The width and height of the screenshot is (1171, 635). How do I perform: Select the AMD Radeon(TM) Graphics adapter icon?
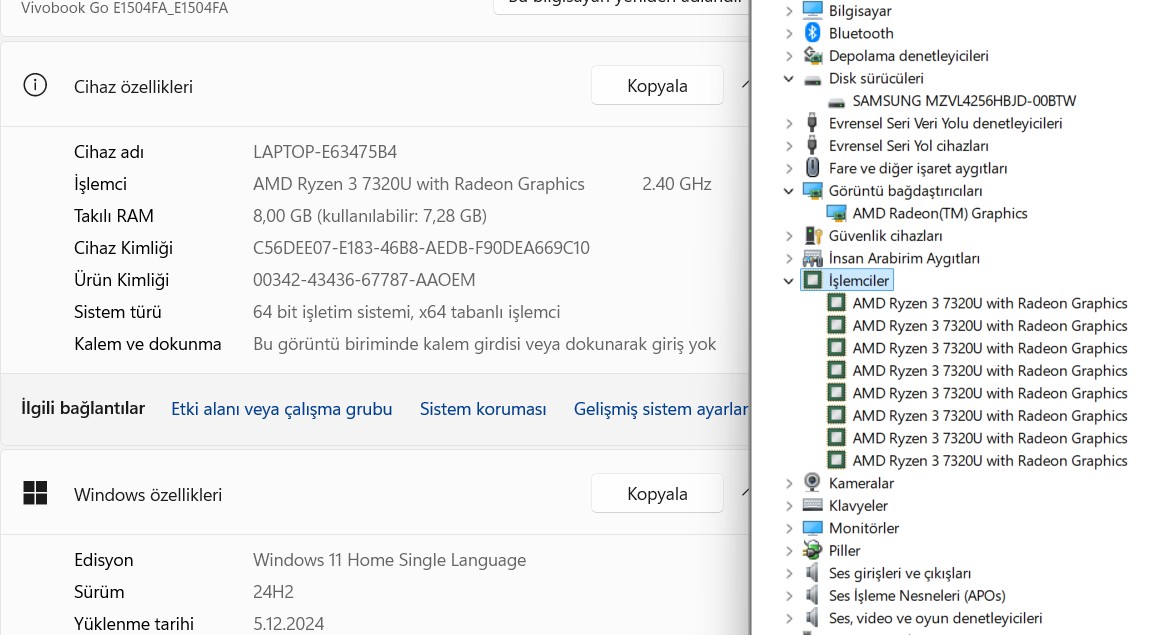coord(836,213)
